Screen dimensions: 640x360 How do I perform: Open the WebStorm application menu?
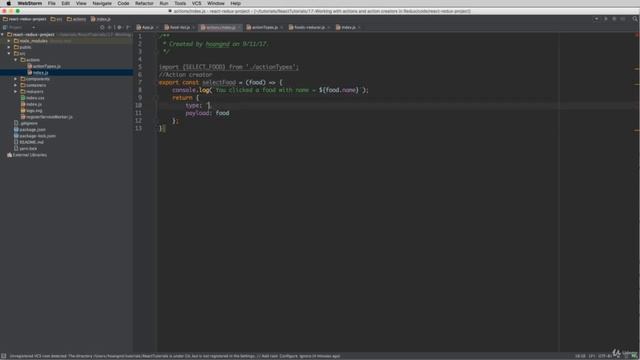[x=29, y=3]
